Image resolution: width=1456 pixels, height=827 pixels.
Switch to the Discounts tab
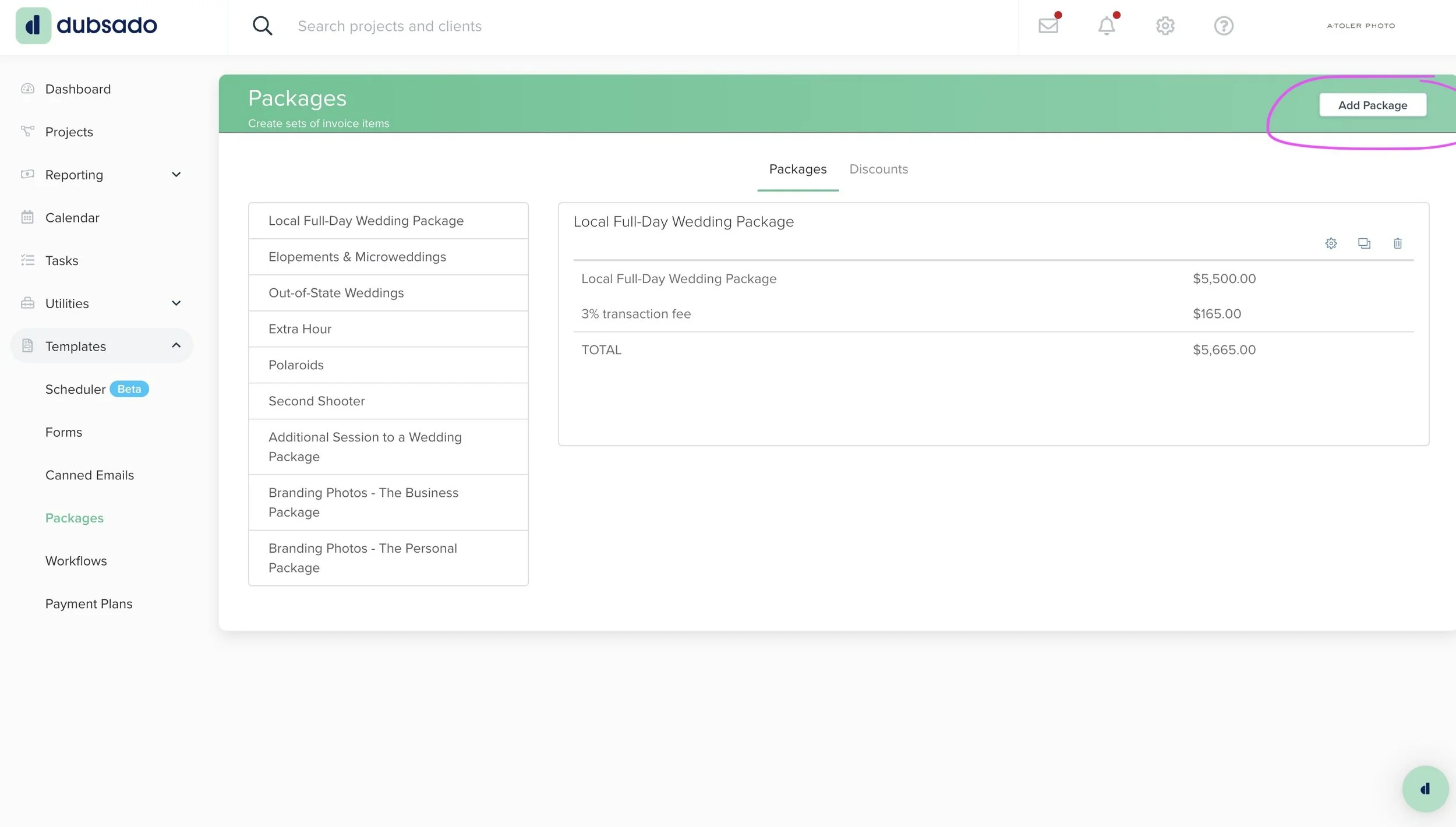click(878, 169)
